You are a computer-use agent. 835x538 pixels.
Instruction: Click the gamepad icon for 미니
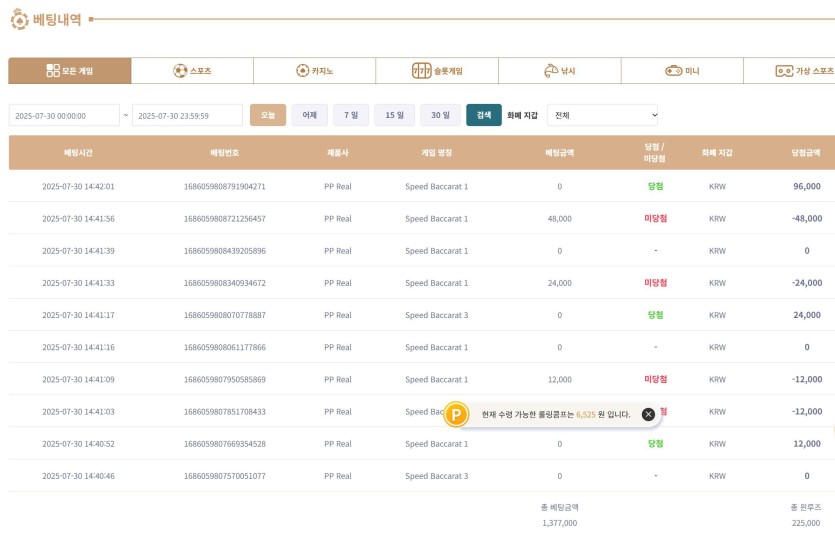coord(674,71)
